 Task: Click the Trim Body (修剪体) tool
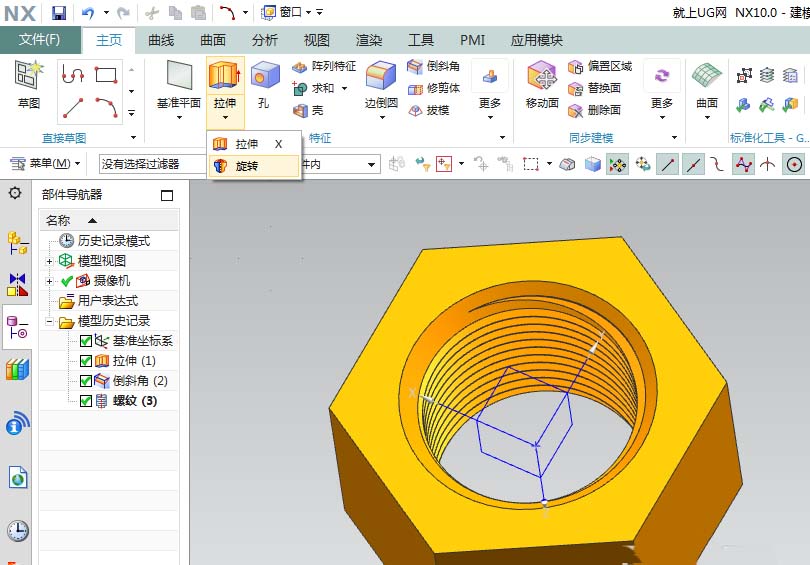[x=433, y=88]
